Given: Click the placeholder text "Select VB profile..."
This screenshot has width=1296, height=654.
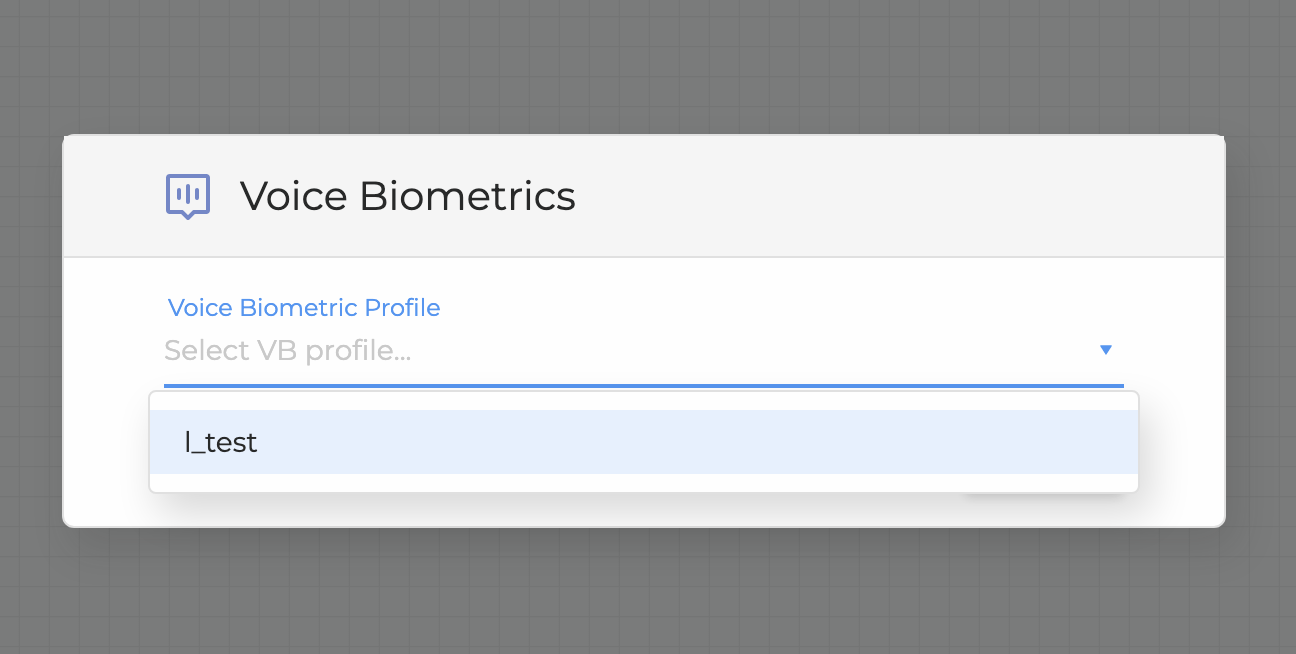Looking at the screenshot, I should click(288, 351).
